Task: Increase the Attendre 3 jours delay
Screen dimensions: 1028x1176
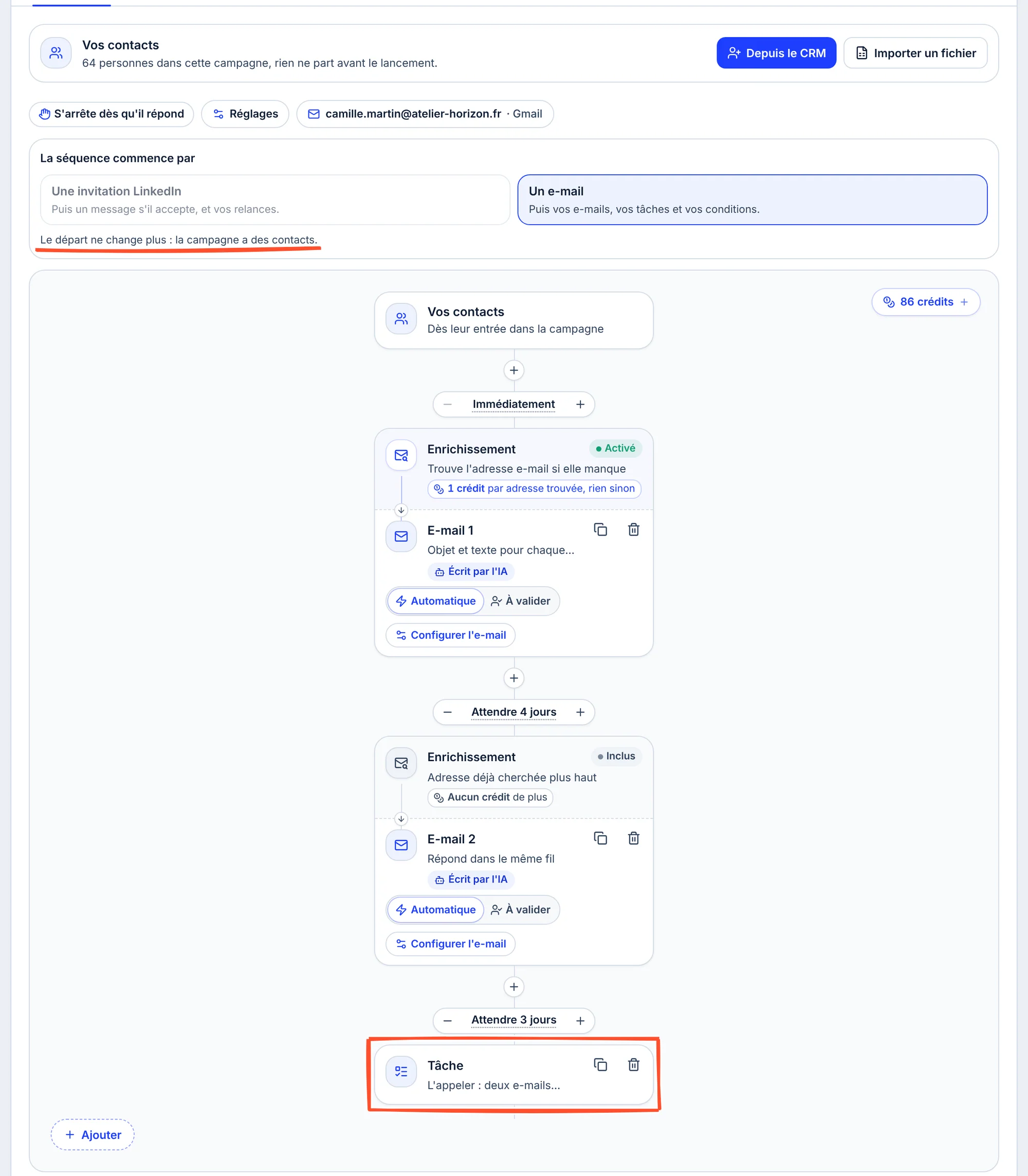Action: coord(580,1021)
